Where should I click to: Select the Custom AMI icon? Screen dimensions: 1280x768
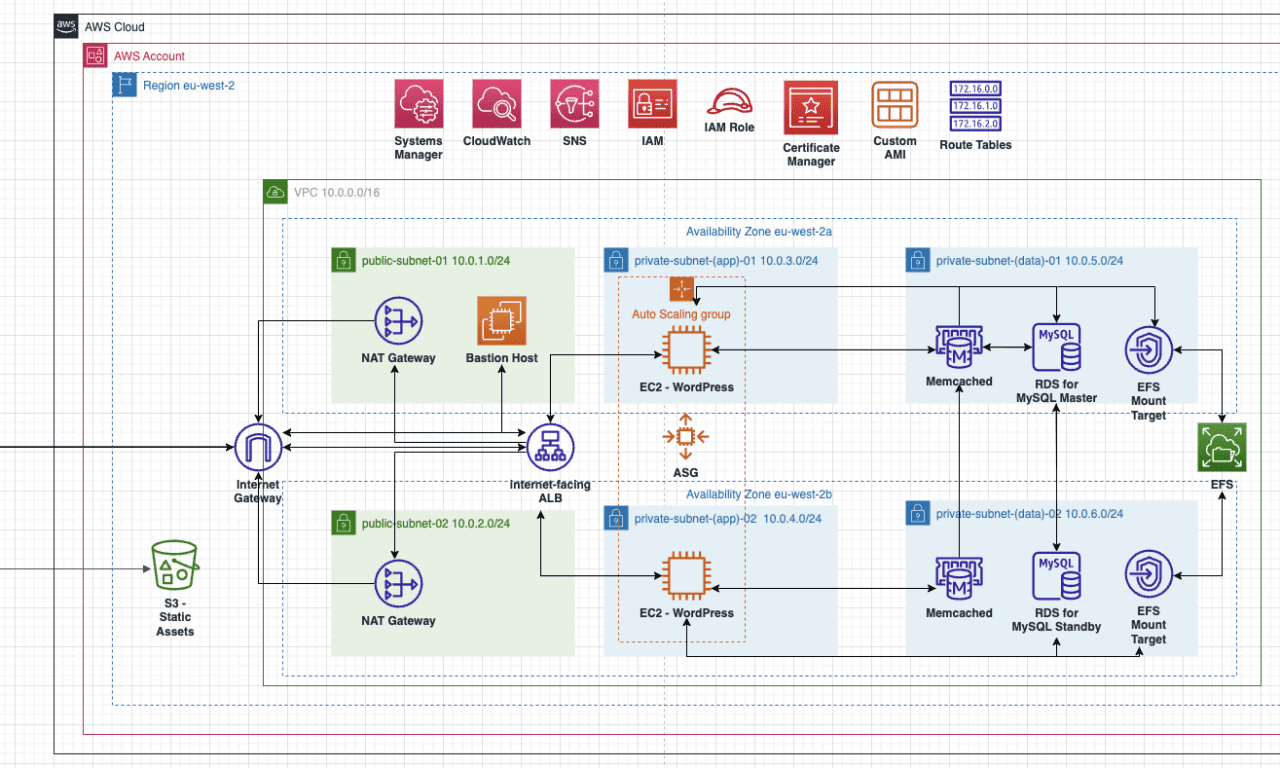pyautogui.click(x=894, y=106)
